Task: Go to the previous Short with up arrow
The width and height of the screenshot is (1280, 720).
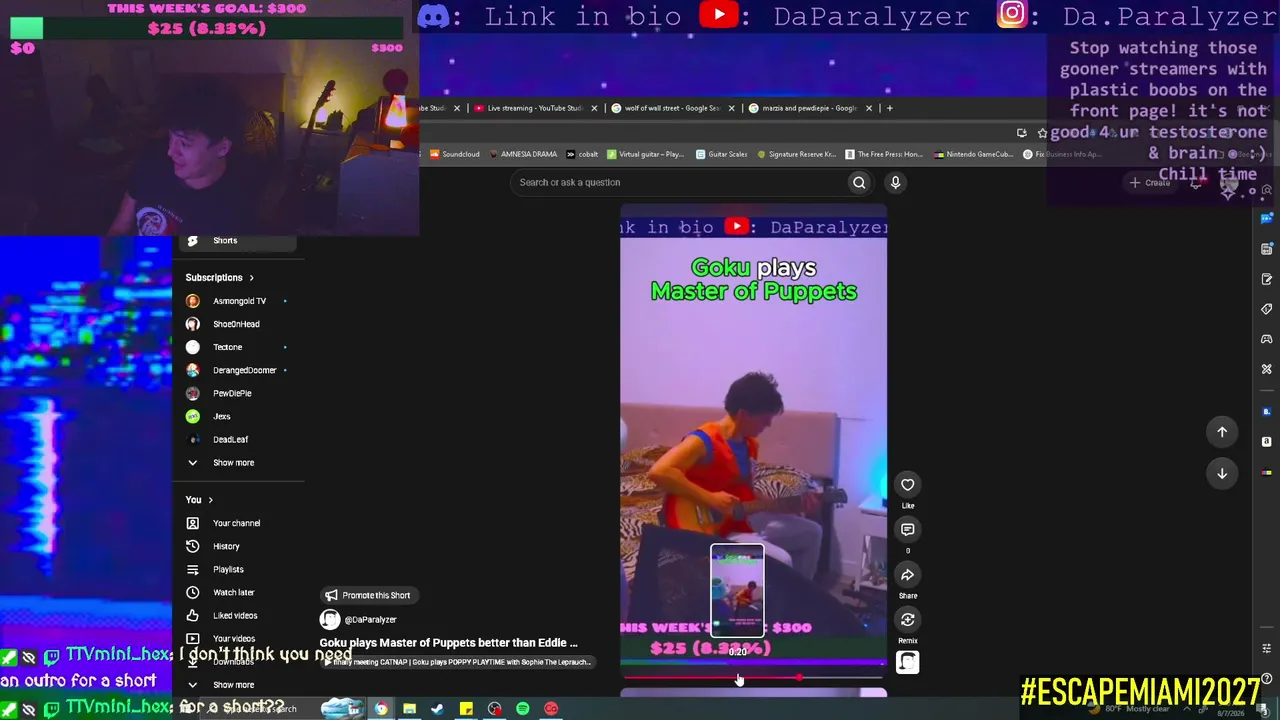Action: pos(1222,432)
